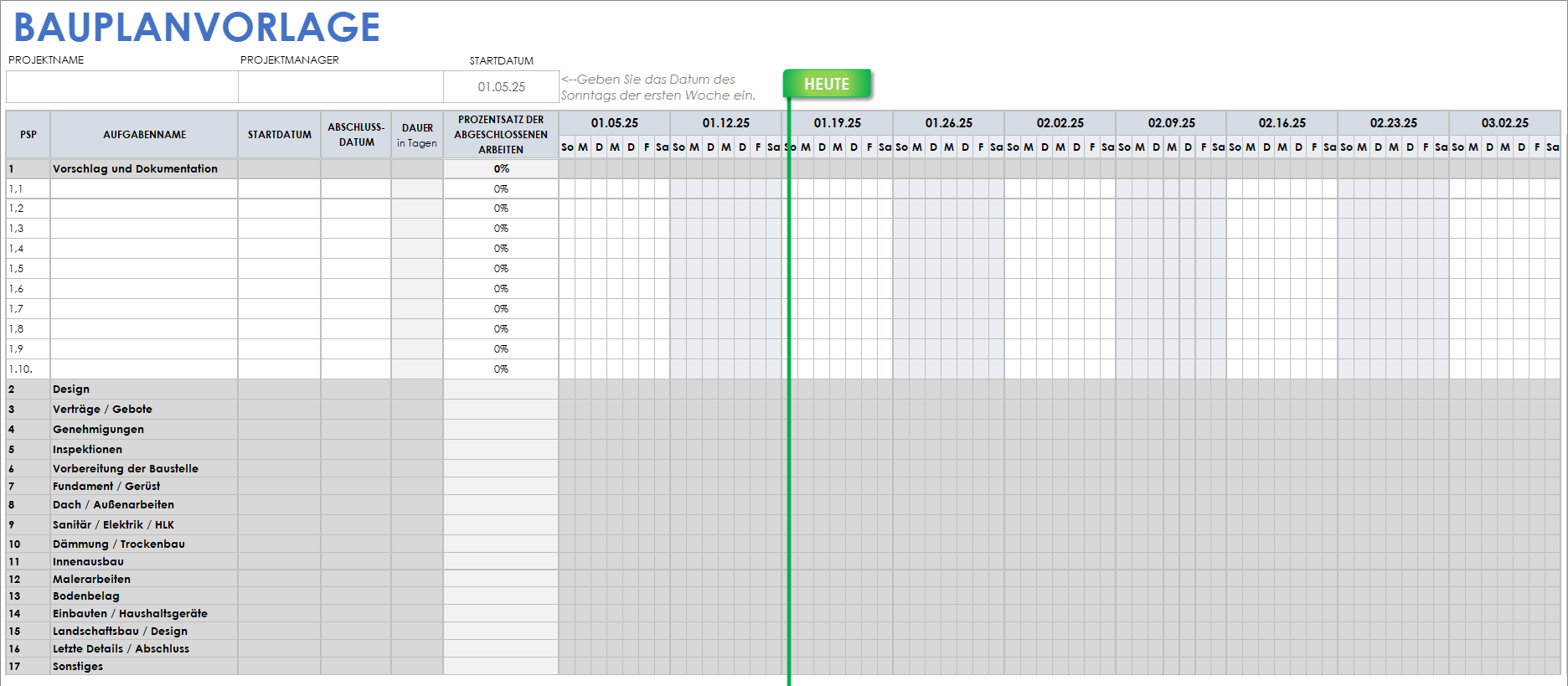Select the Projektmanager input field

point(341,86)
